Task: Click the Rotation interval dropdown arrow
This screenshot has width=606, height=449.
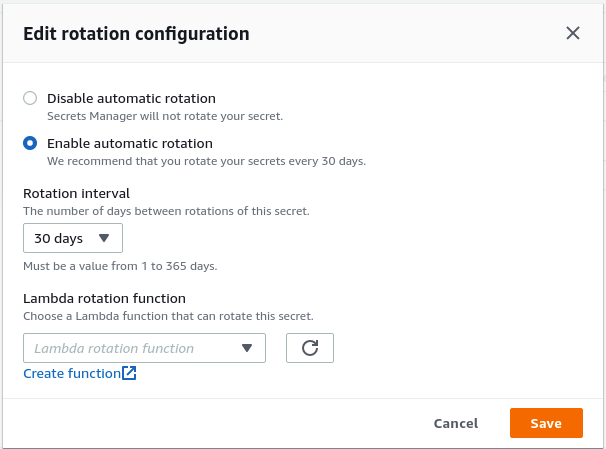Action: (104, 238)
